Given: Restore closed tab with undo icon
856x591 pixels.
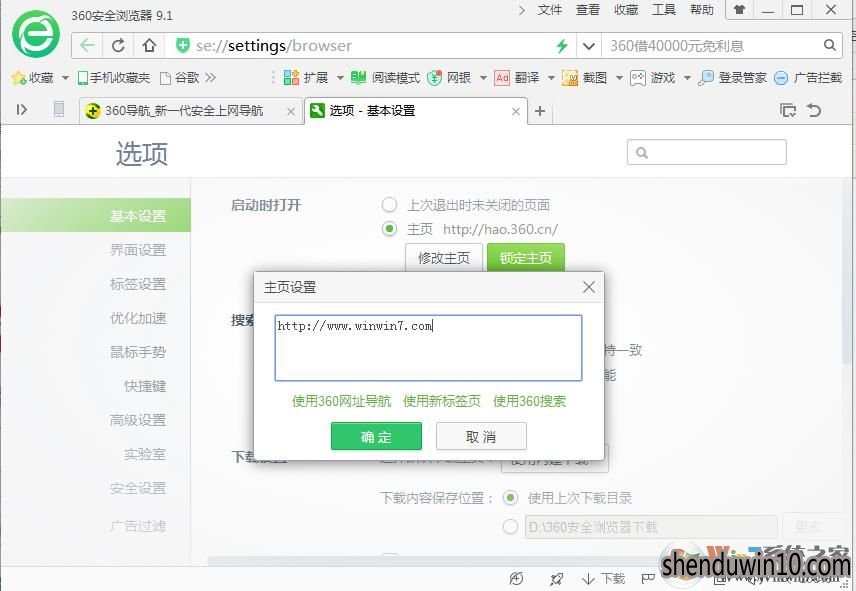Looking at the screenshot, I should tap(814, 110).
